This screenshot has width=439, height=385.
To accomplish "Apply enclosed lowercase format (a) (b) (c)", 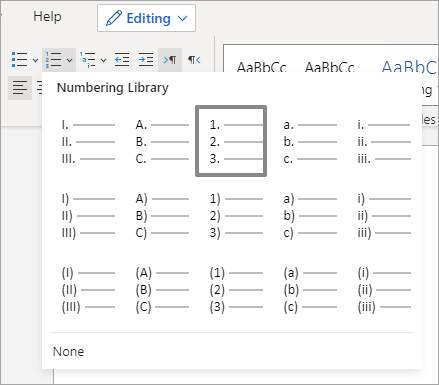I will 310,290.
